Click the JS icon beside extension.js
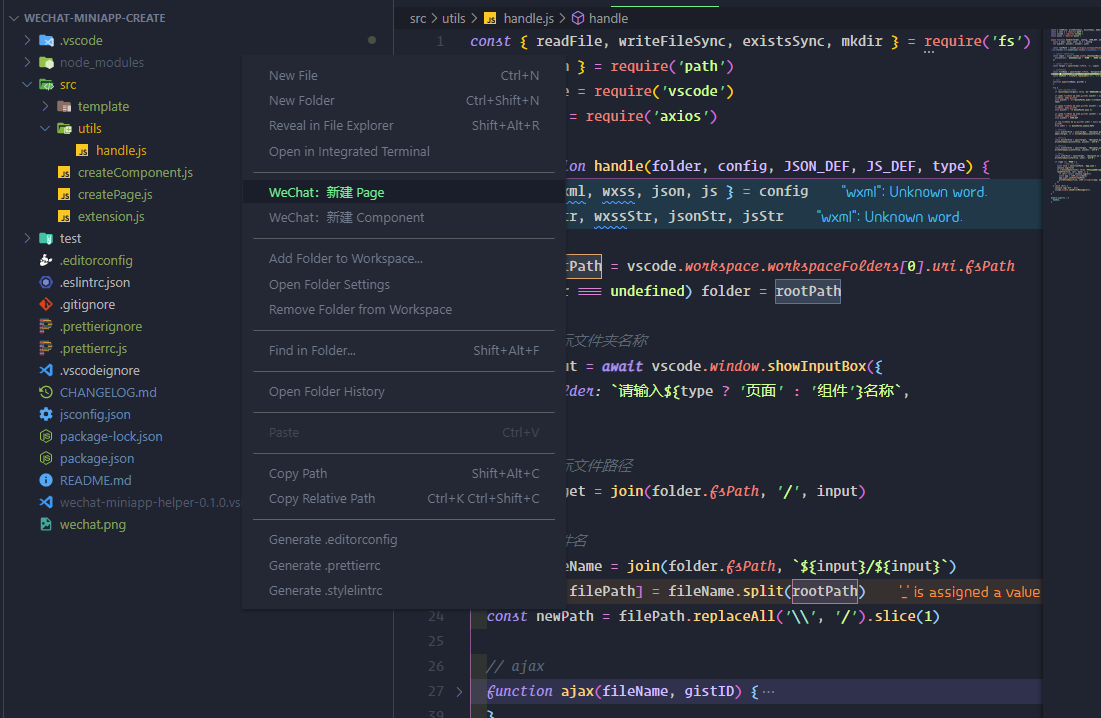Screen dimensions: 1101x718 64,217
